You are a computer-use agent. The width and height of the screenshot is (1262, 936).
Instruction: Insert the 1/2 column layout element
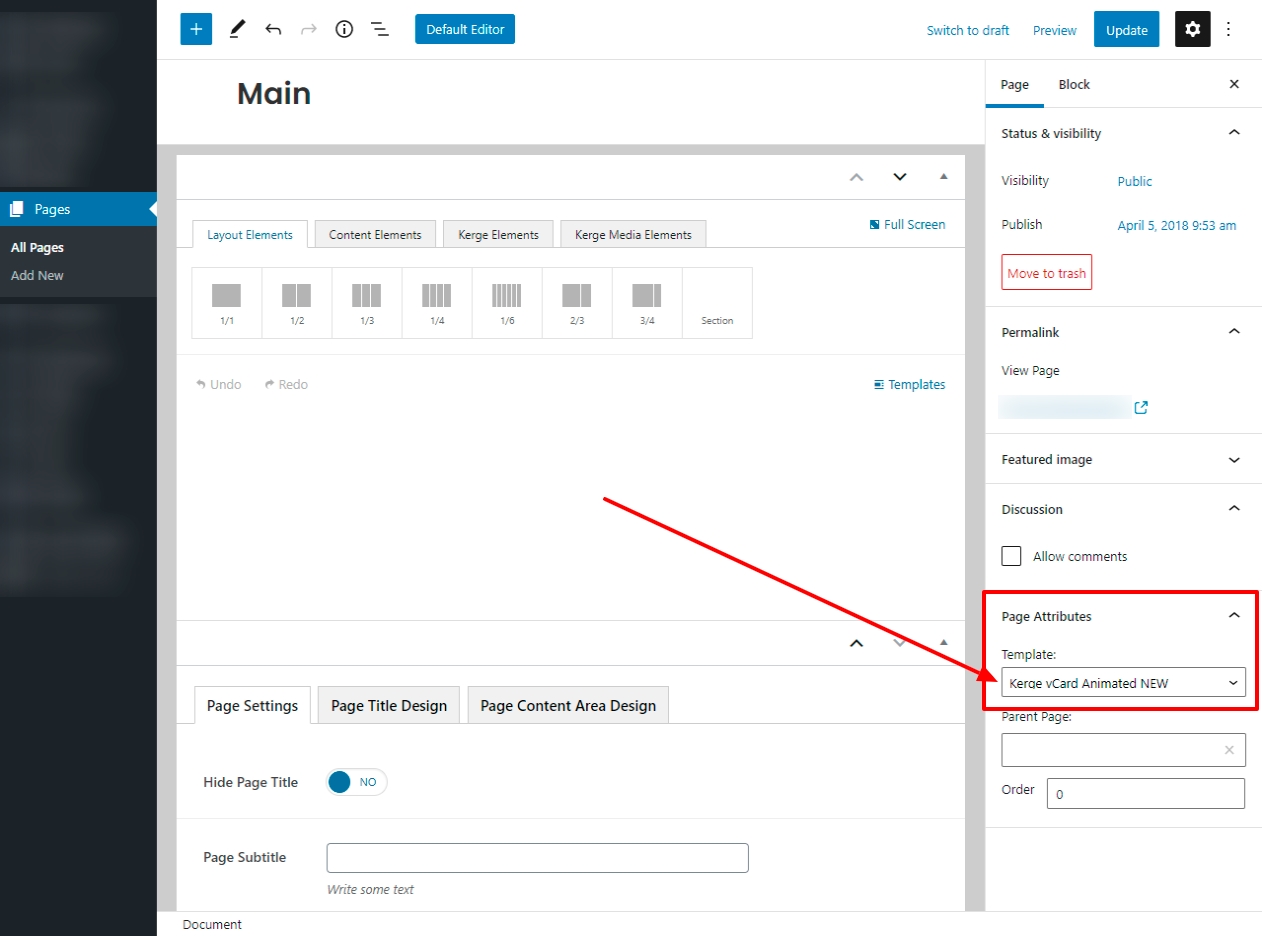(296, 302)
